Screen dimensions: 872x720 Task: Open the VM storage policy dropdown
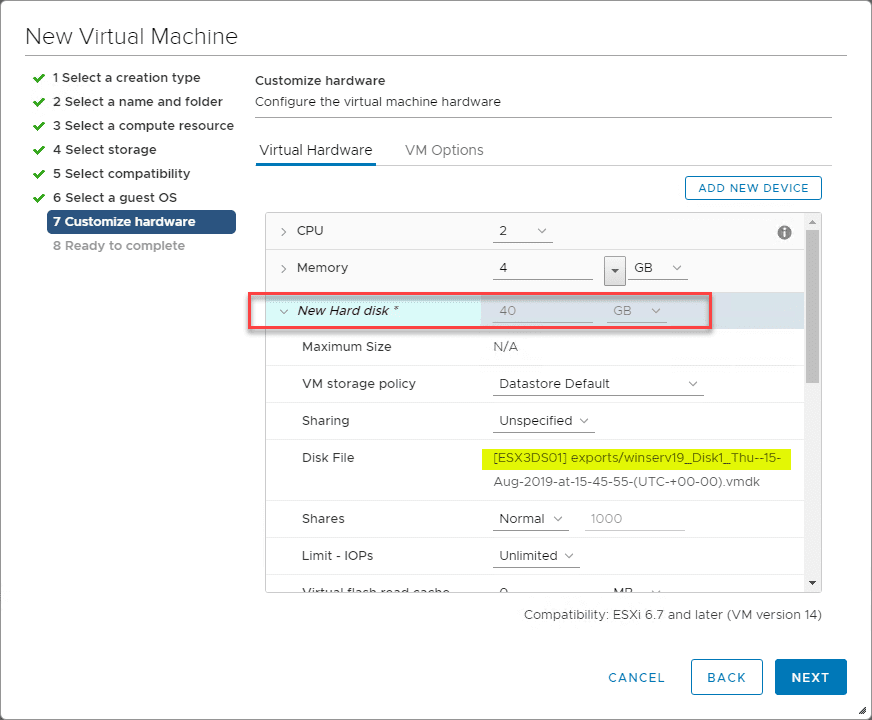599,384
